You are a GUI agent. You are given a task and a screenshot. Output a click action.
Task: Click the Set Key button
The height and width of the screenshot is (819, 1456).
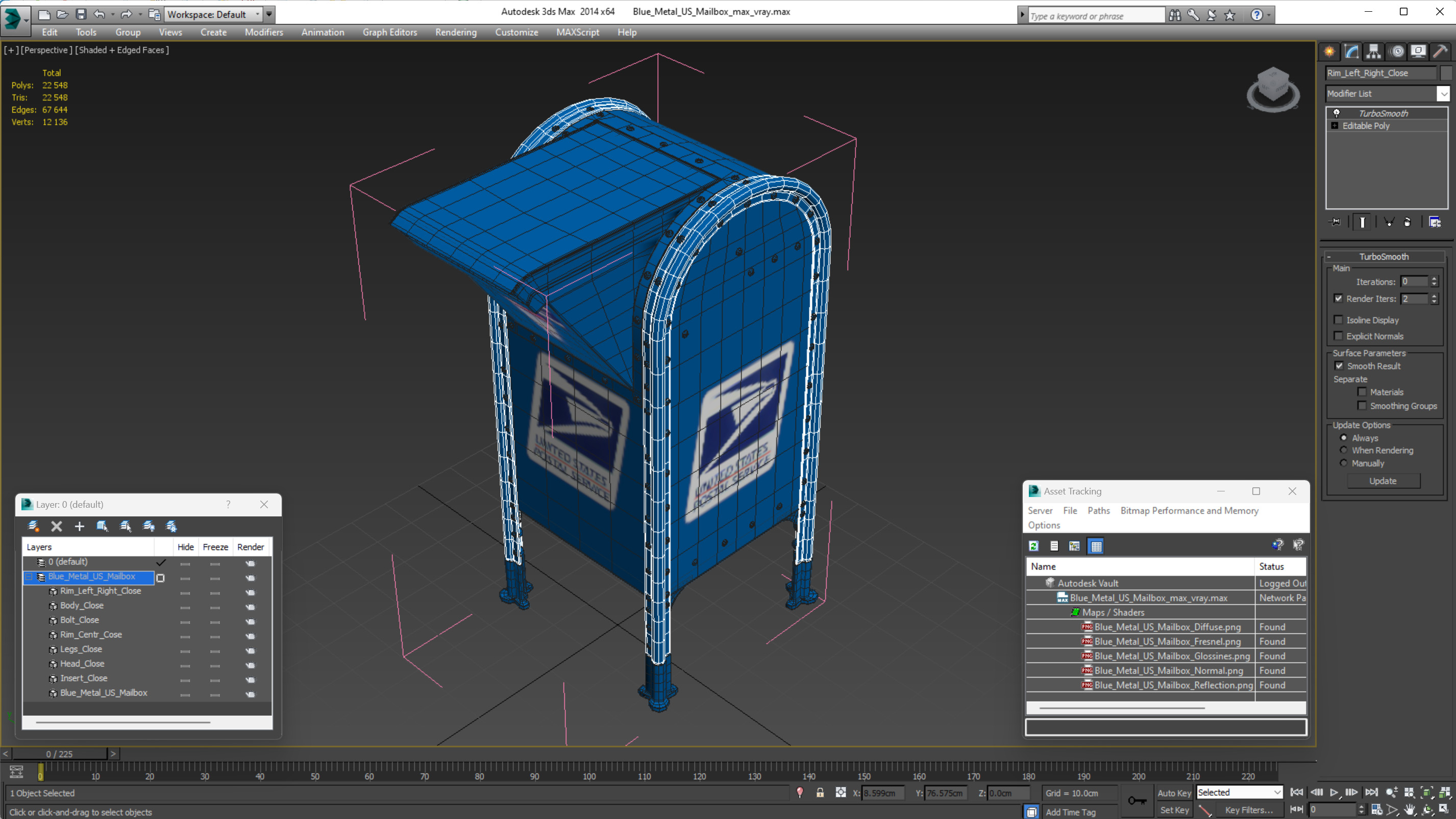point(1173,809)
